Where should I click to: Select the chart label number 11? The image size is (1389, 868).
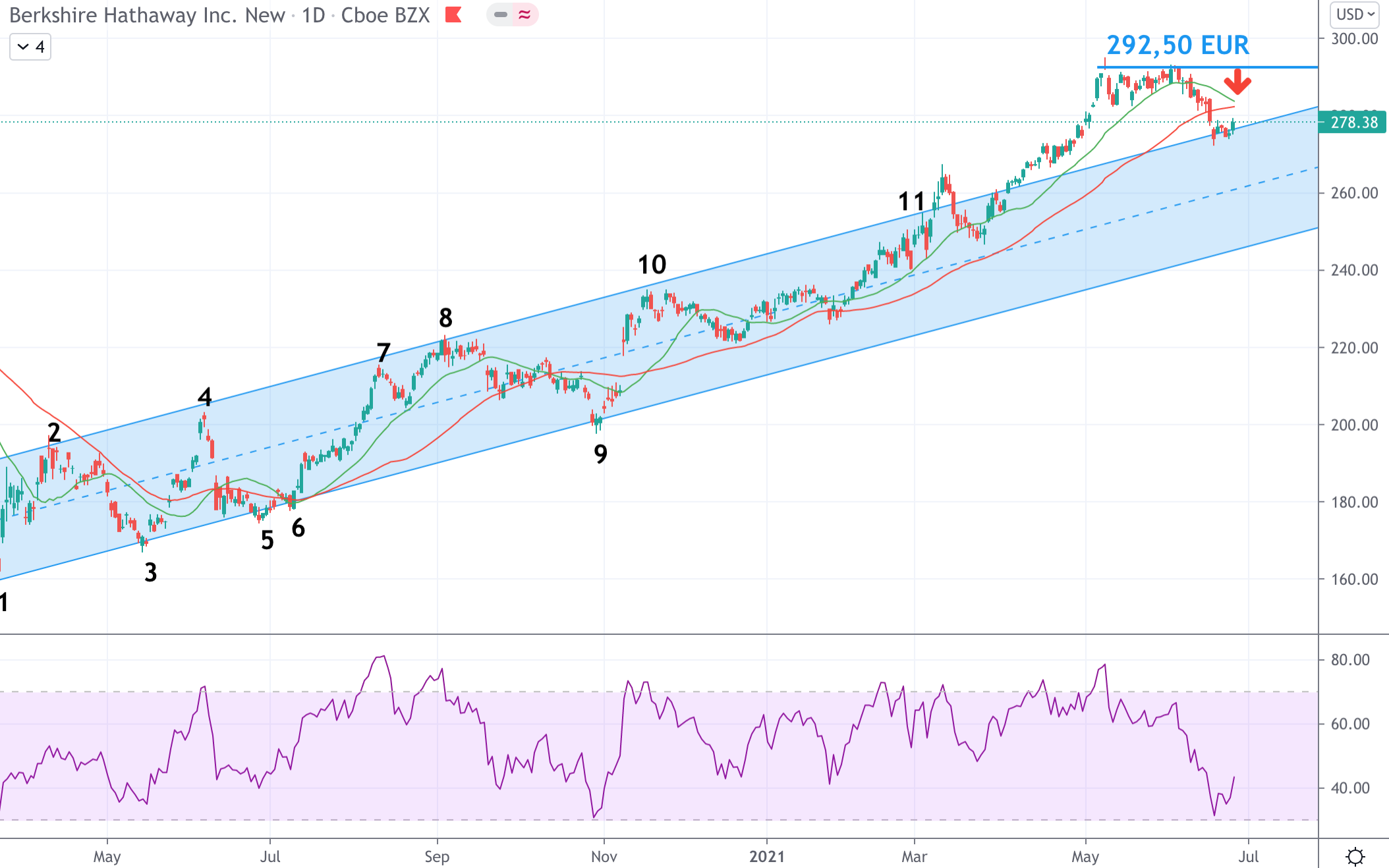point(912,202)
